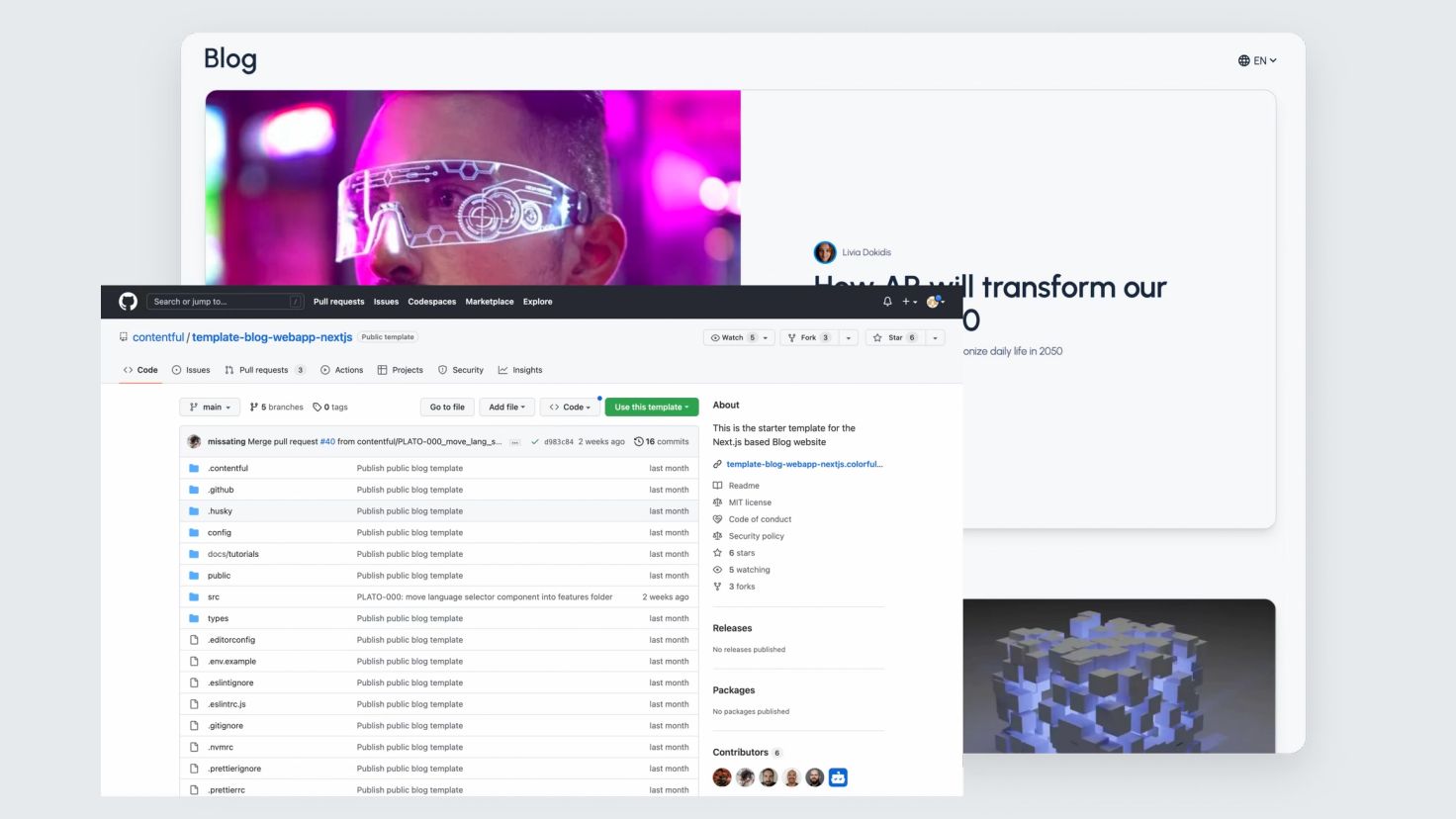Open the .gitignore file
The image size is (1456, 819).
click(225, 726)
